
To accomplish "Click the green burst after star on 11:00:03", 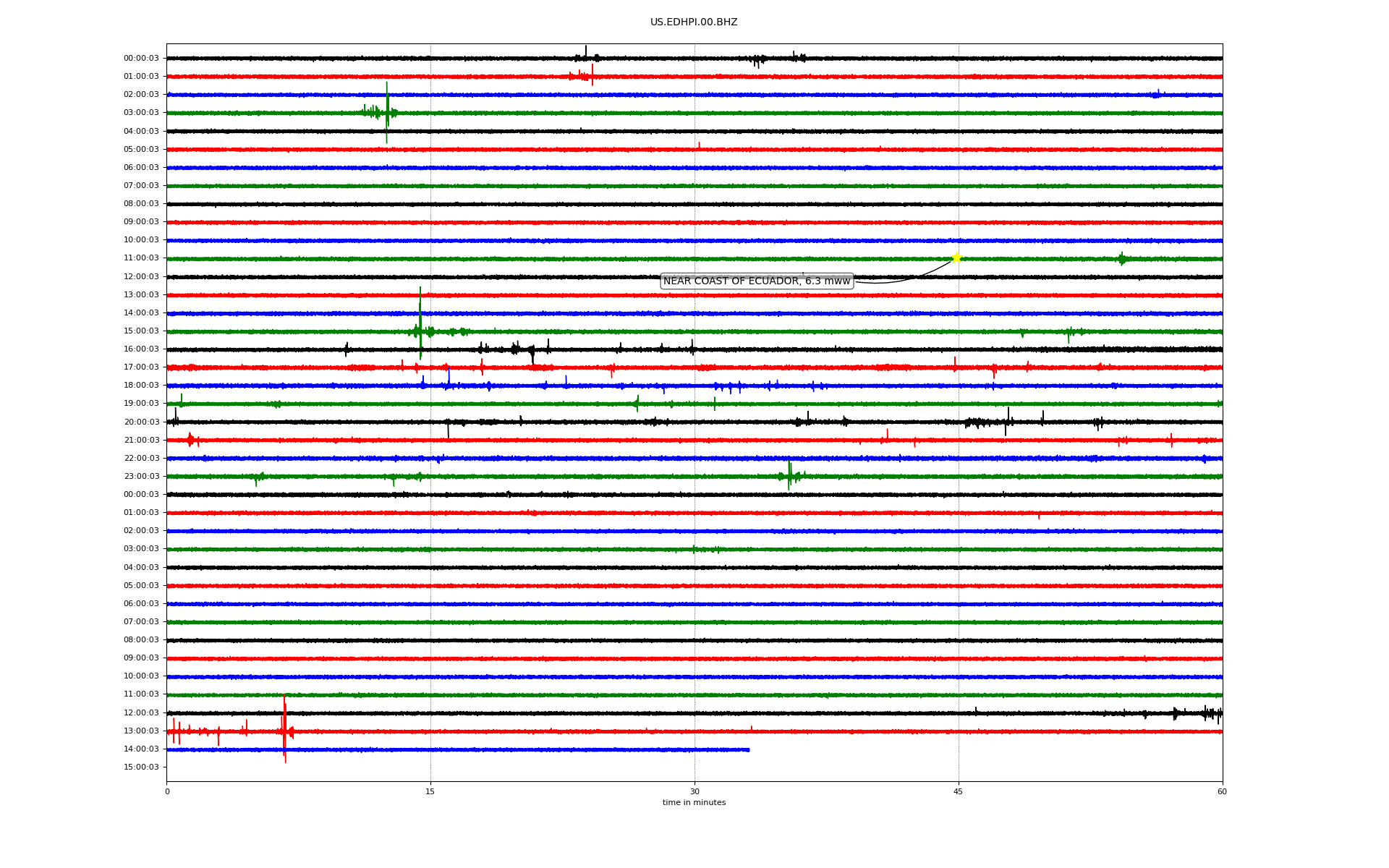I will (x=1122, y=259).
